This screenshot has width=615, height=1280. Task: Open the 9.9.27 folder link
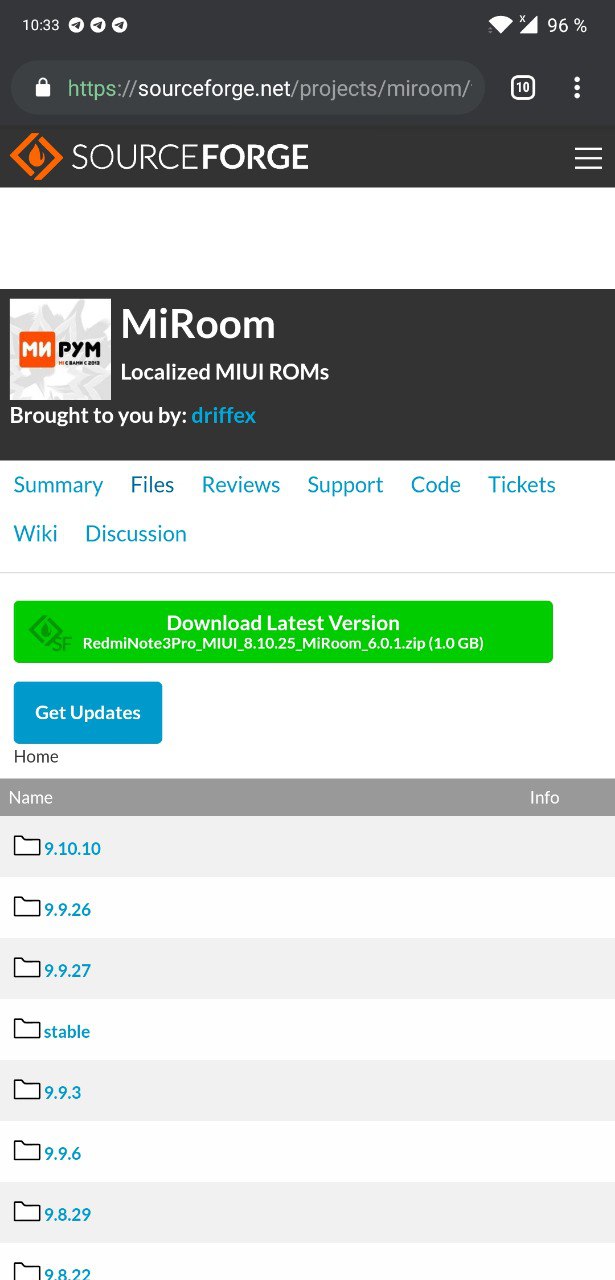click(x=67, y=971)
